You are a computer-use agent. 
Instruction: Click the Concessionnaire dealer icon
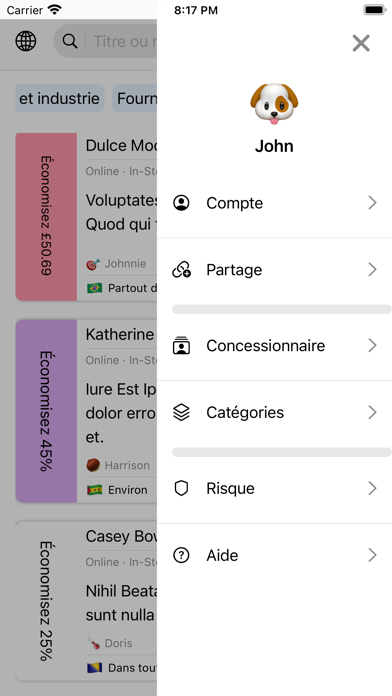(181, 346)
